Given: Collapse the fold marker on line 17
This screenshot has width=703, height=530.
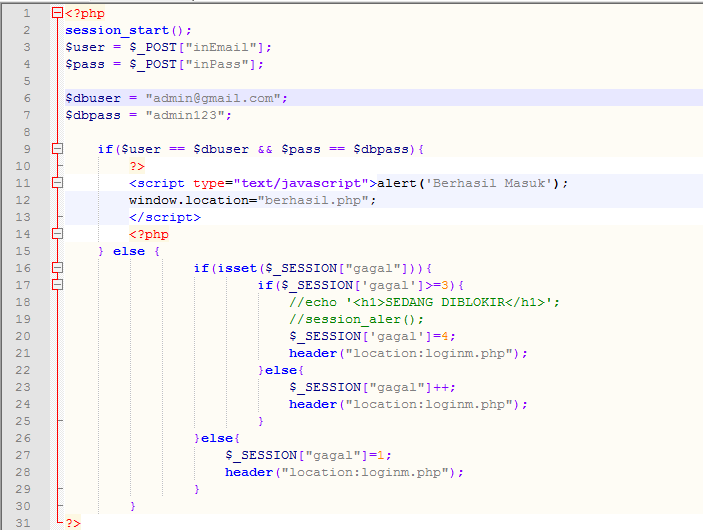Looking at the screenshot, I should click(57, 285).
